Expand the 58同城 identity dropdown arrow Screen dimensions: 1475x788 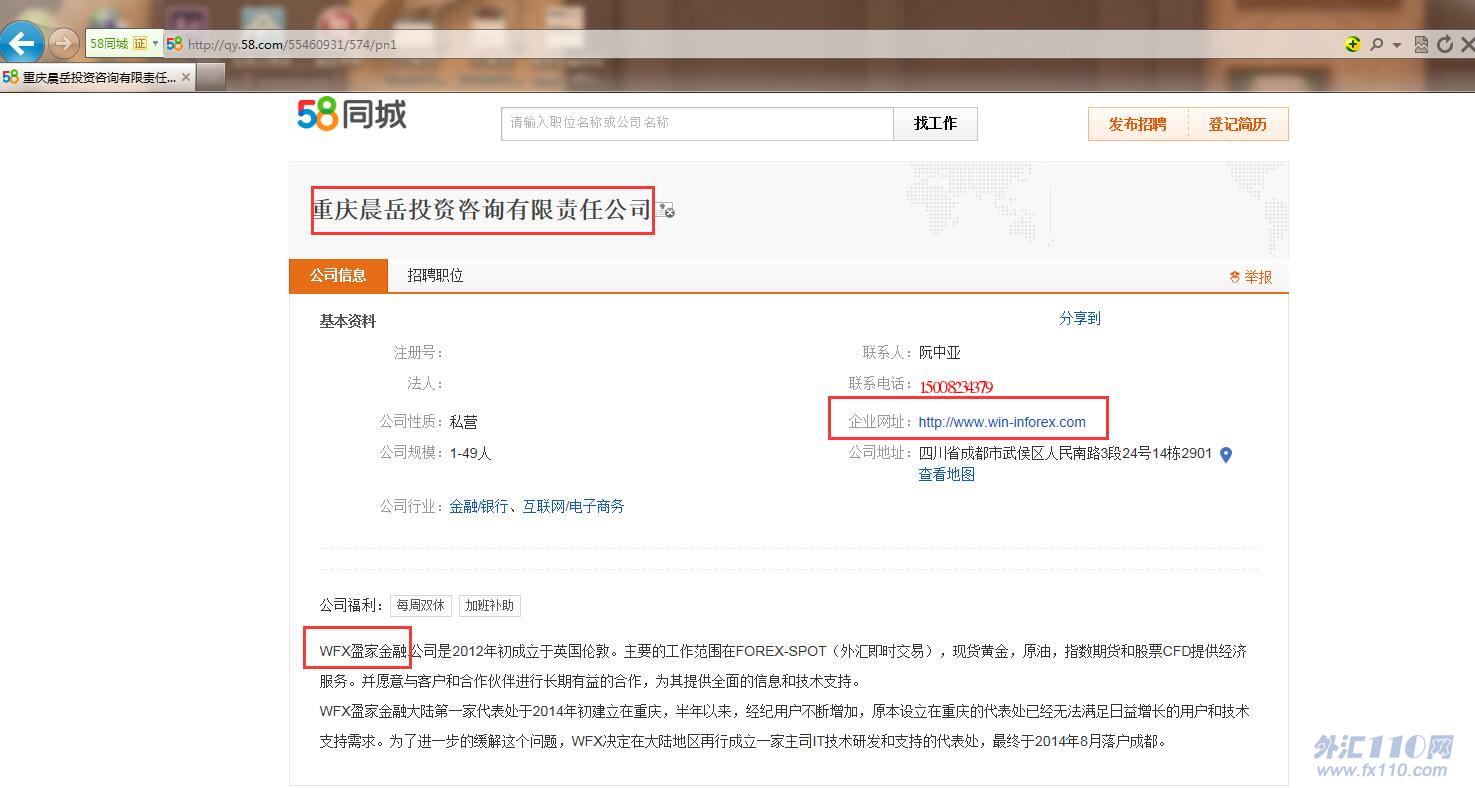(156, 44)
